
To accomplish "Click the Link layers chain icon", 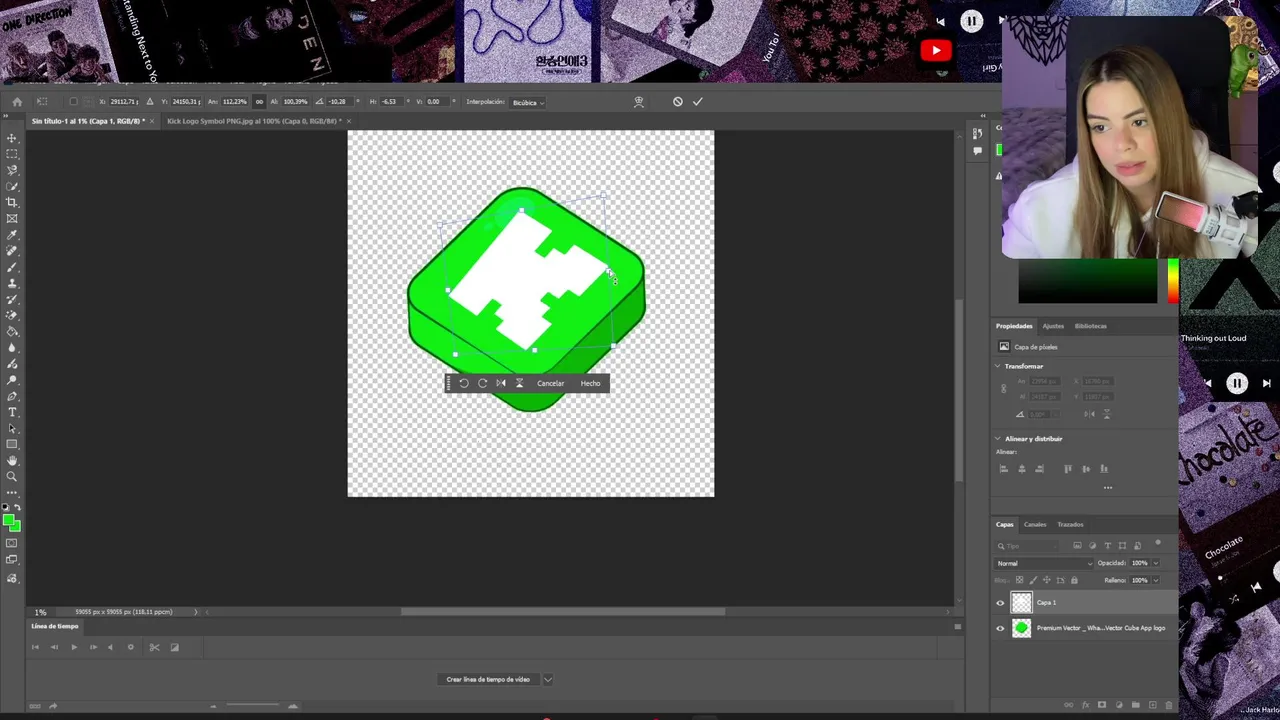I will (x=1069, y=705).
